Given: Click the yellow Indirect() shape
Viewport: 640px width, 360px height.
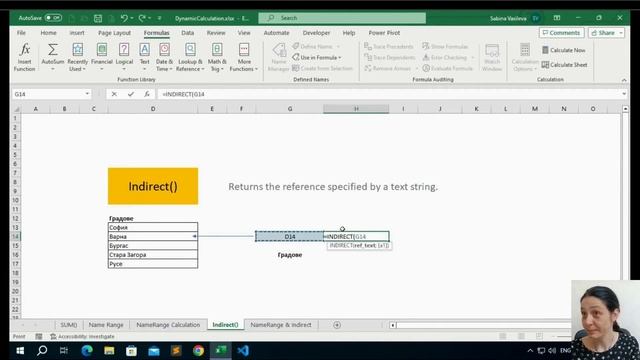Looking at the screenshot, I should pos(153,186).
